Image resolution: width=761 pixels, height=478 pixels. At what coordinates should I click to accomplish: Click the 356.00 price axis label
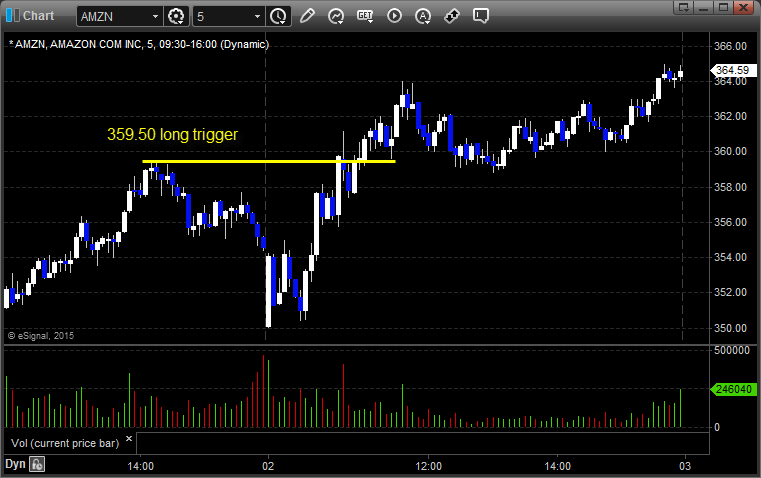click(730, 222)
